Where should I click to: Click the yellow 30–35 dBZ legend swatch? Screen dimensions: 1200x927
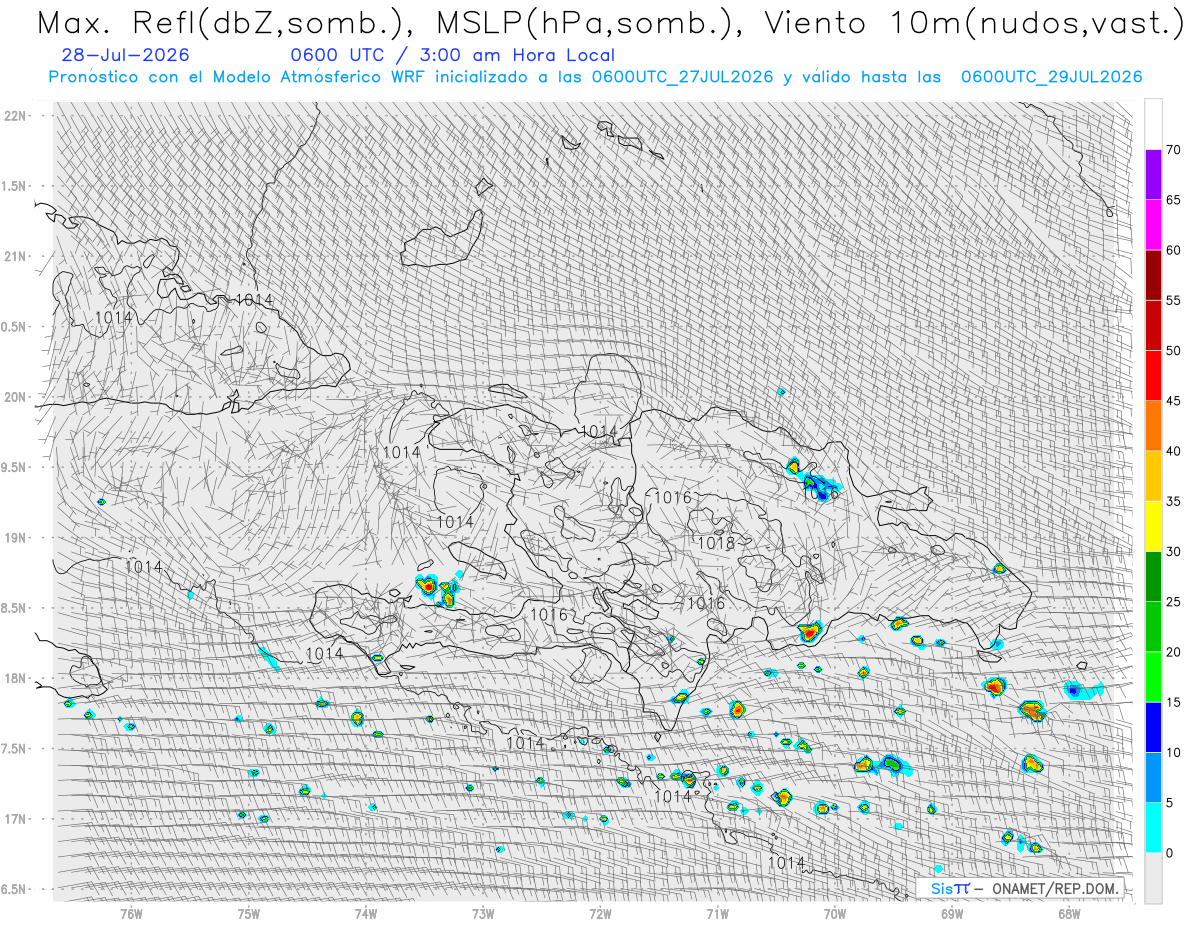pyautogui.click(x=1153, y=527)
